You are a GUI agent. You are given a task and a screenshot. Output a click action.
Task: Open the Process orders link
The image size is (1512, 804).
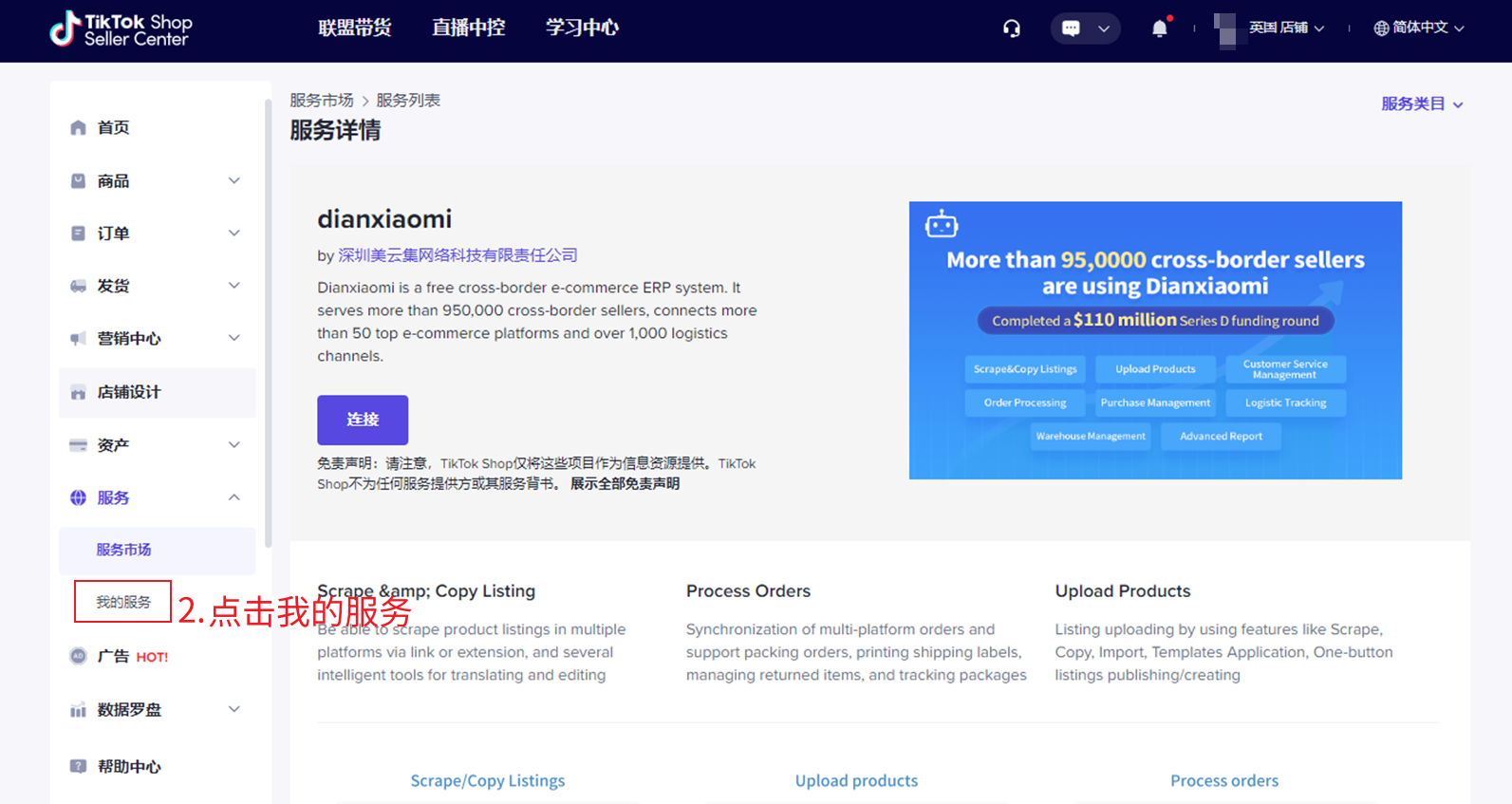[1224, 780]
